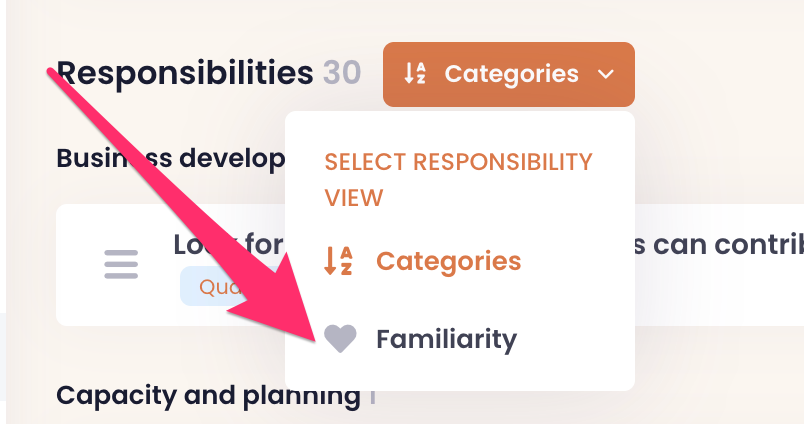Click the drag handle on the responsibility card
Image resolution: width=804 pixels, height=424 pixels.
click(121, 265)
